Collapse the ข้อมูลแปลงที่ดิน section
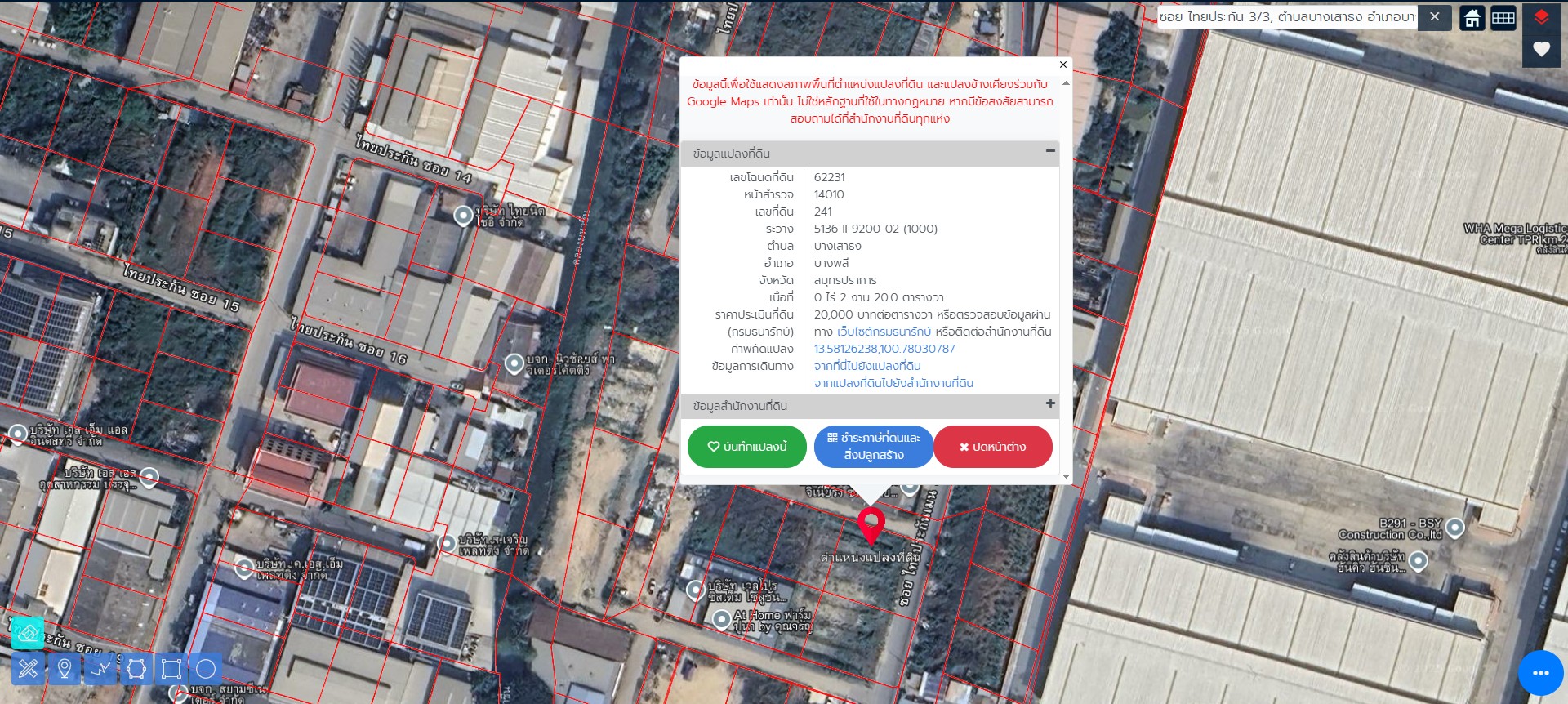This screenshot has height=704, width=1568. click(x=1050, y=151)
